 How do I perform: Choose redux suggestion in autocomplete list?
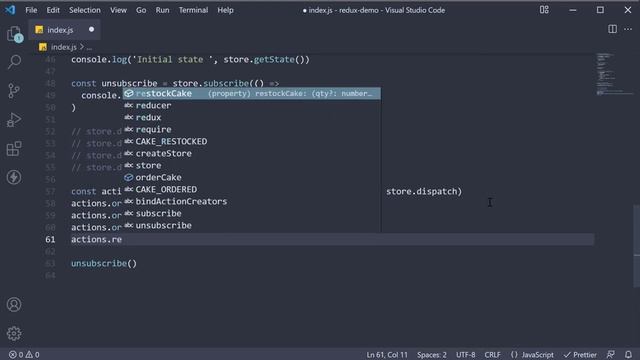252,118
